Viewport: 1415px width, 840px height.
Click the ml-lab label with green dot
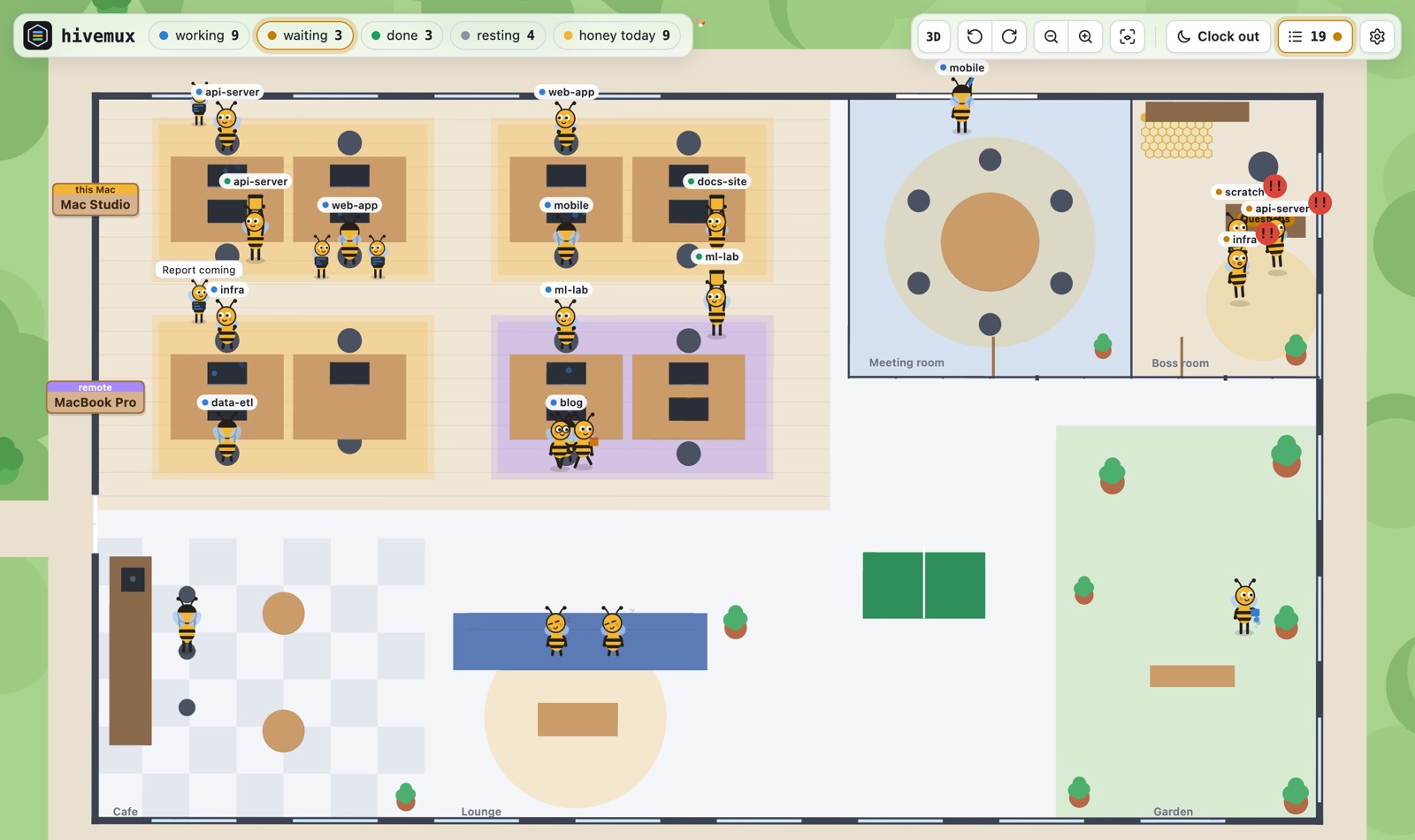click(716, 256)
